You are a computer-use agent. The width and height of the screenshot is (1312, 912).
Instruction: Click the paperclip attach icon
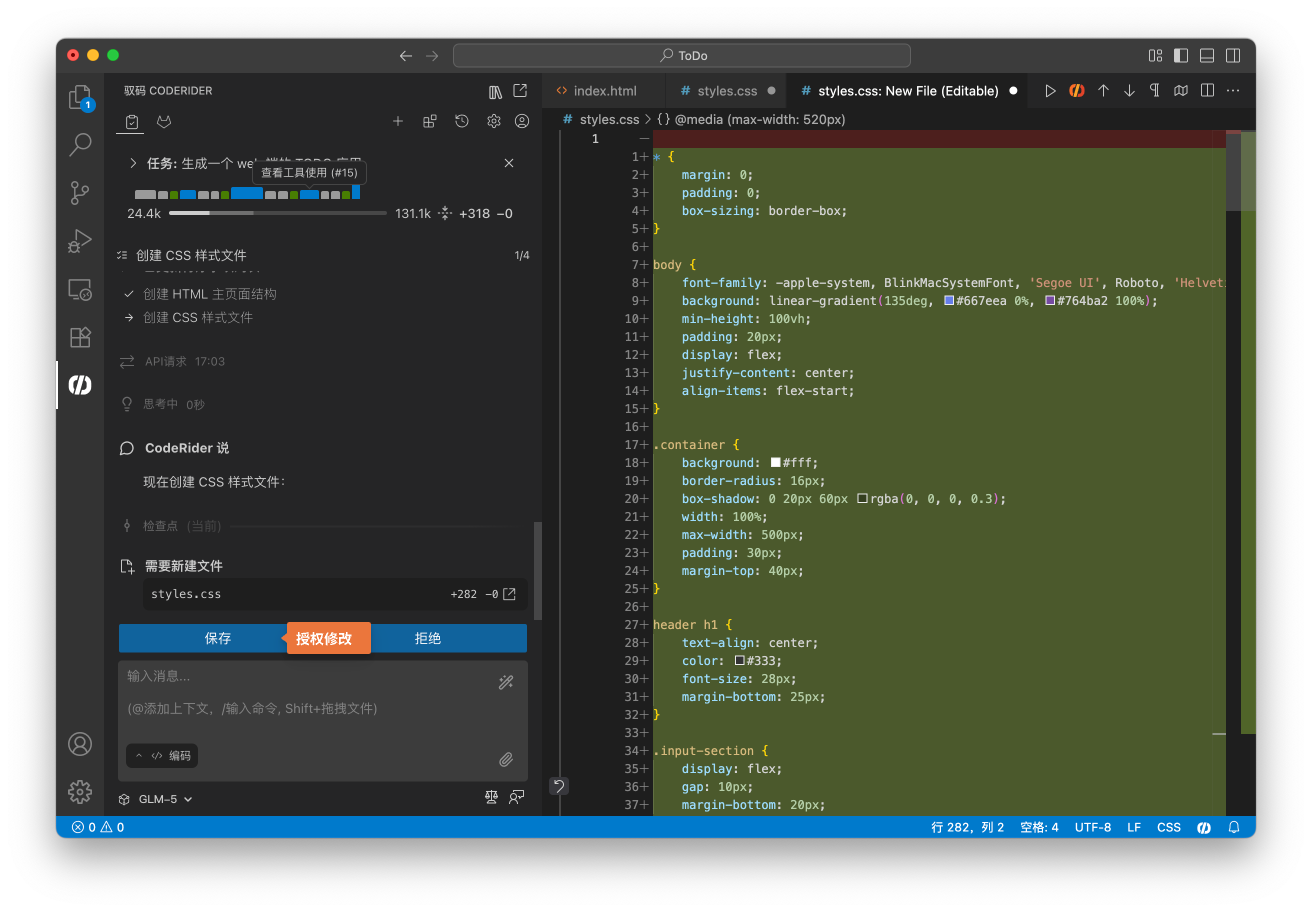coord(506,759)
